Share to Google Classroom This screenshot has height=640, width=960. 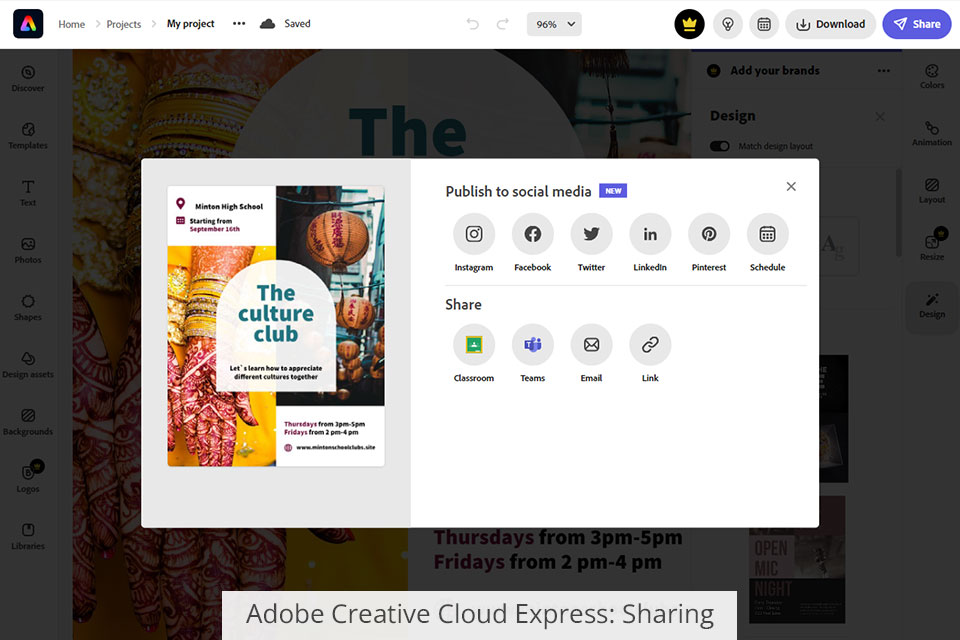click(x=473, y=345)
